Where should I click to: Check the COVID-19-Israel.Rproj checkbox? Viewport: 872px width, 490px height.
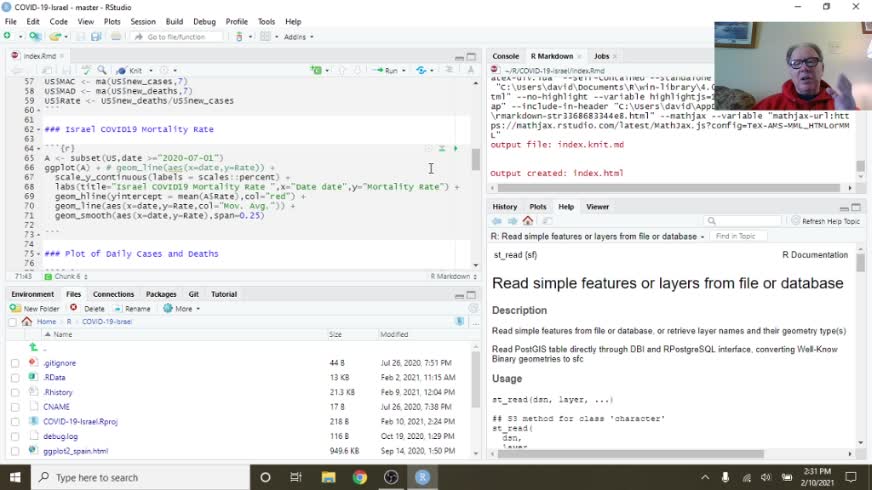[15, 422]
